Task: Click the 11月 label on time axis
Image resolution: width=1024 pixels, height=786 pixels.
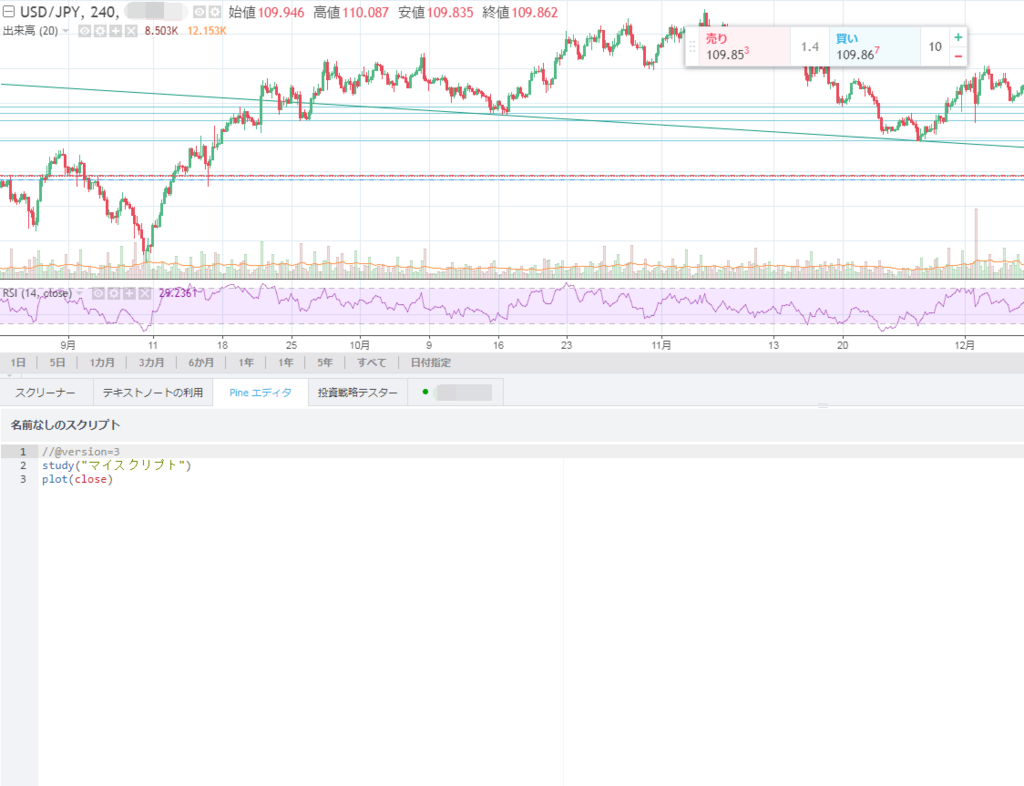Action: pyautogui.click(x=661, y=345)
